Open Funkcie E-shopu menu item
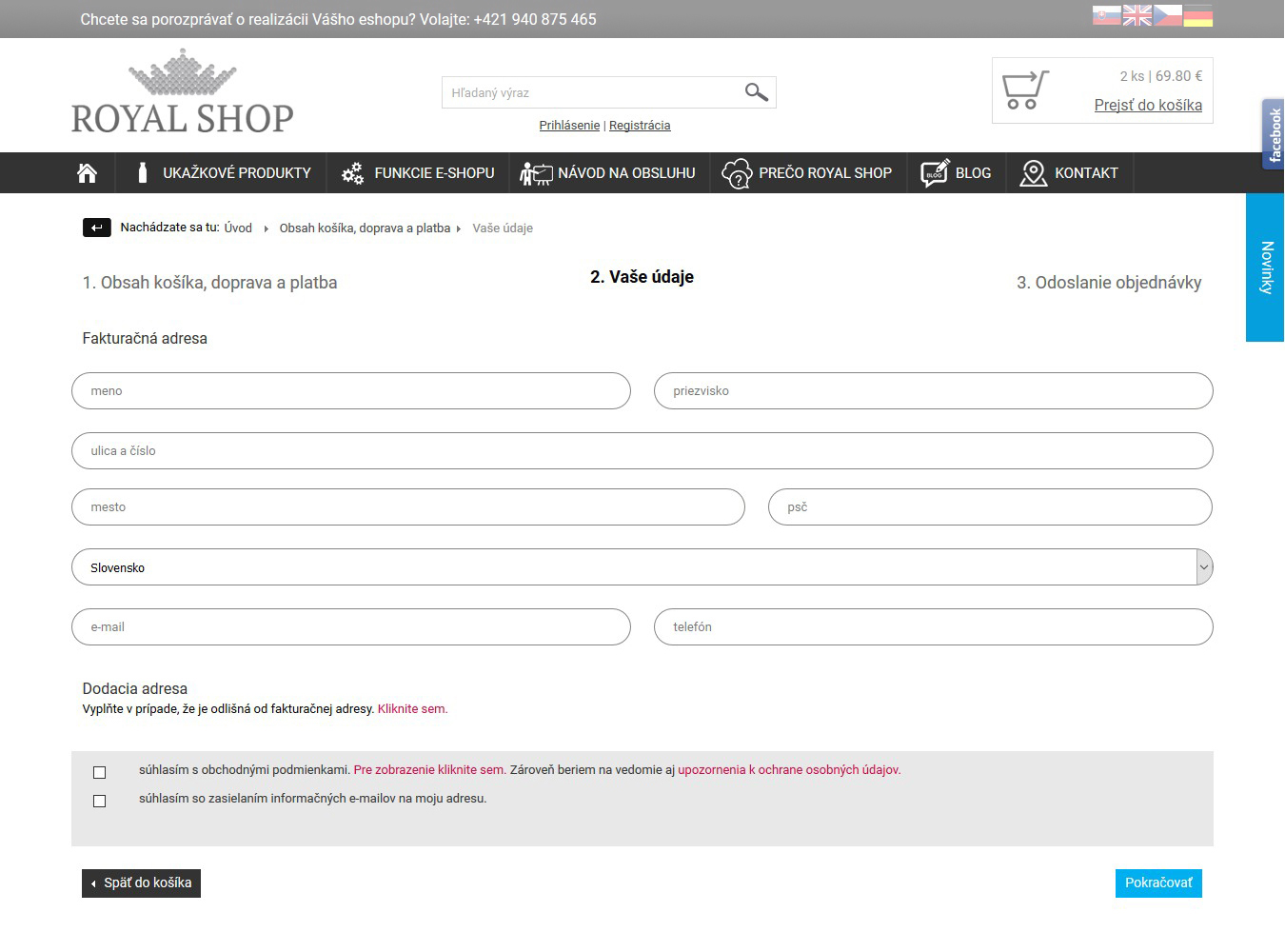1285x952 pixels. coord(418,173)
